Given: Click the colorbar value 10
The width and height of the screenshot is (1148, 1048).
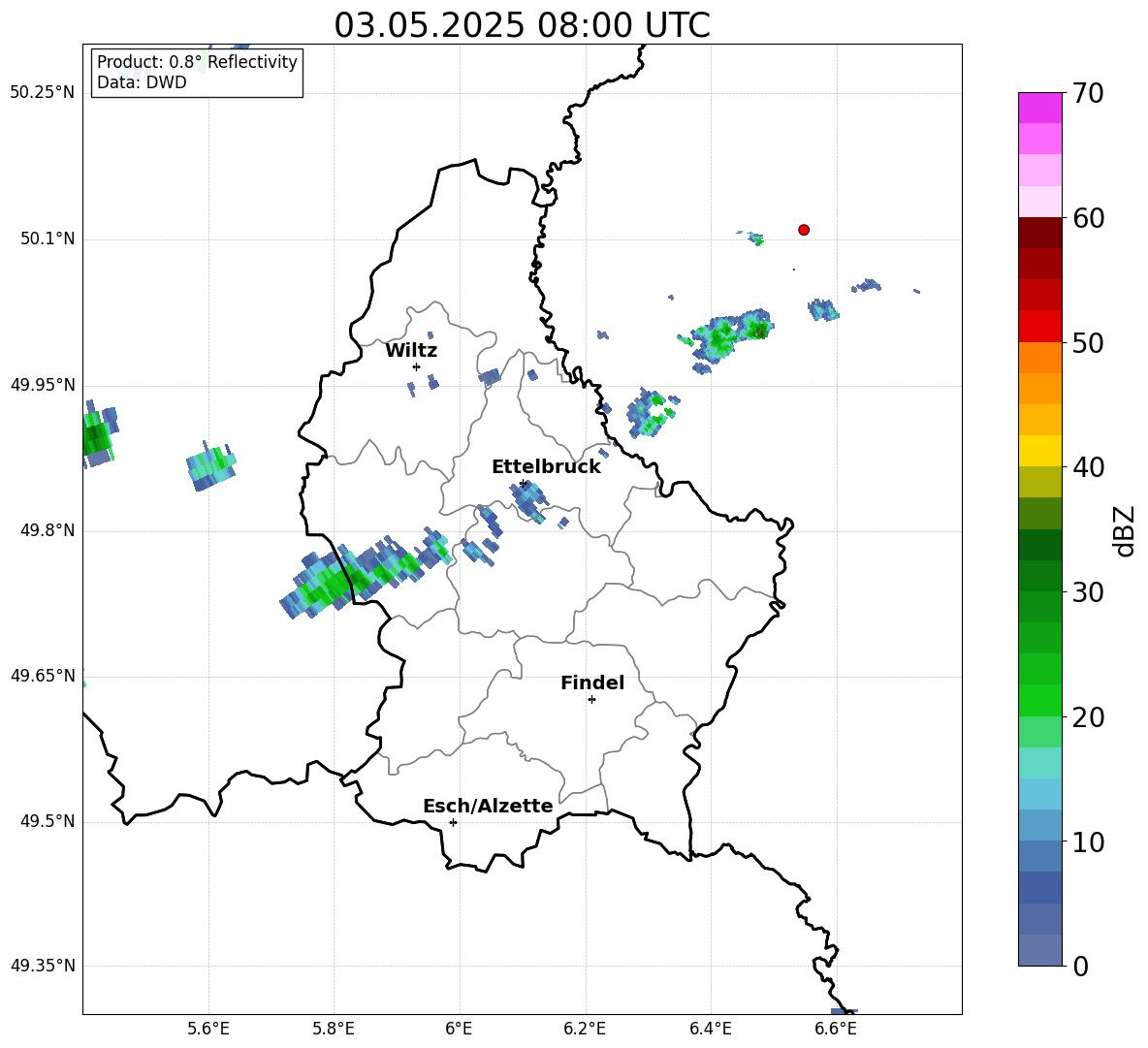Looking at the screenshot, I should tap(1088, 842).
